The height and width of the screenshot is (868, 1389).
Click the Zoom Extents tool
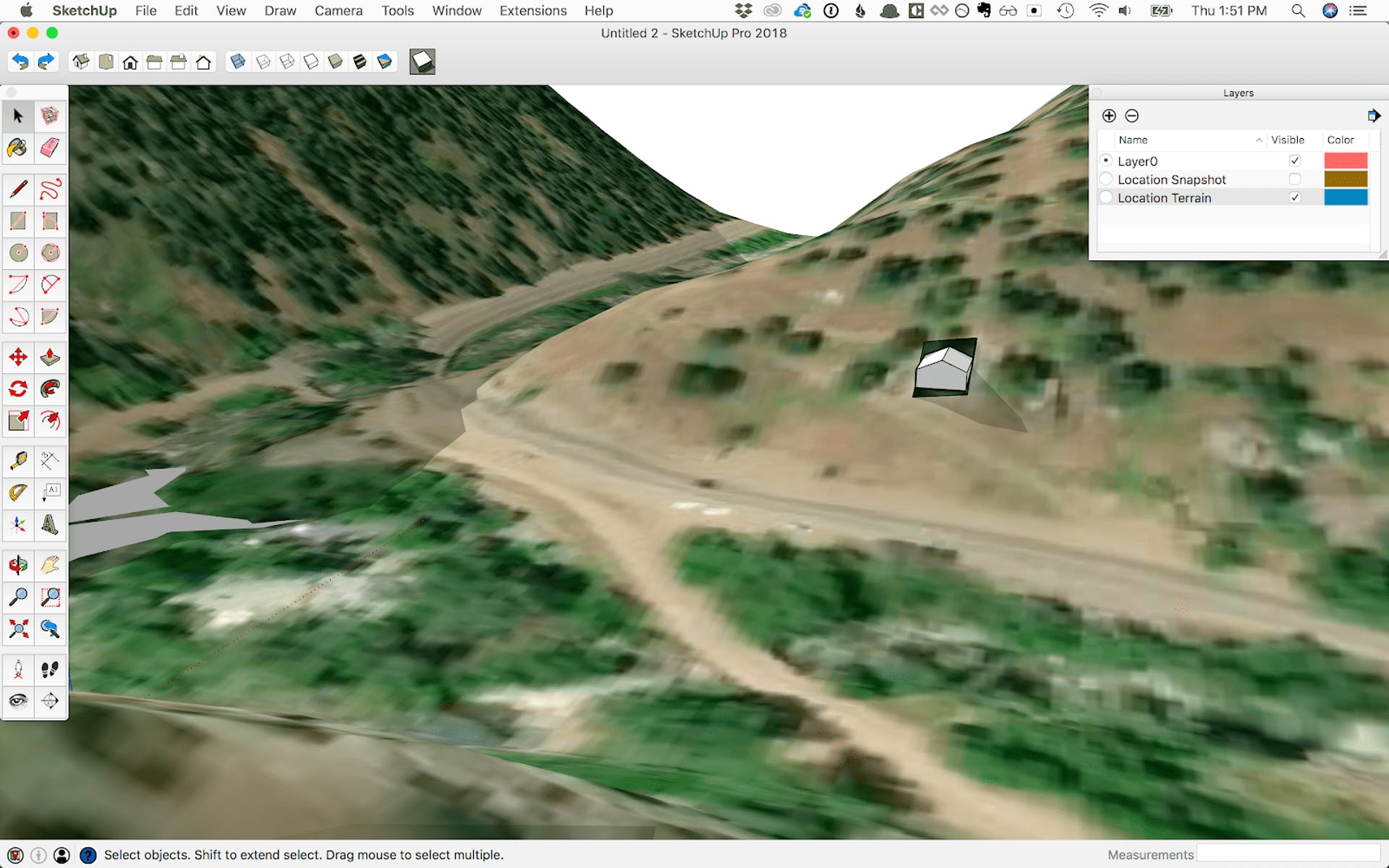point(18,629)
